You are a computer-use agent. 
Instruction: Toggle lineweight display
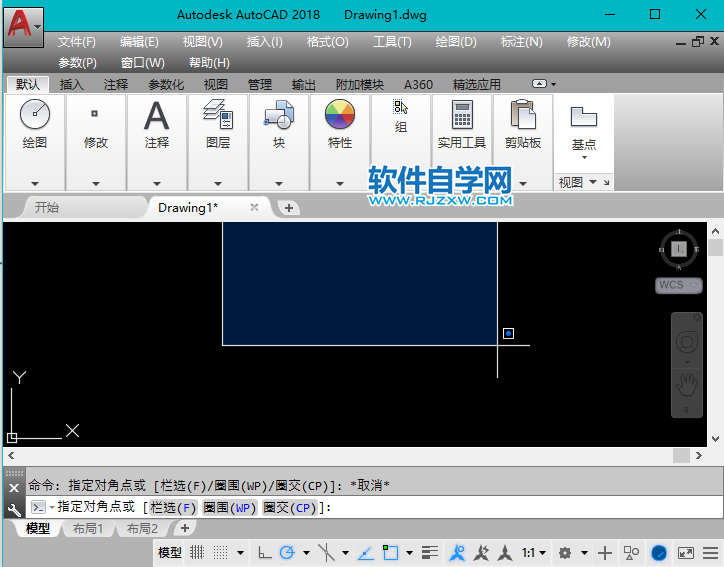tap(430, 552)
